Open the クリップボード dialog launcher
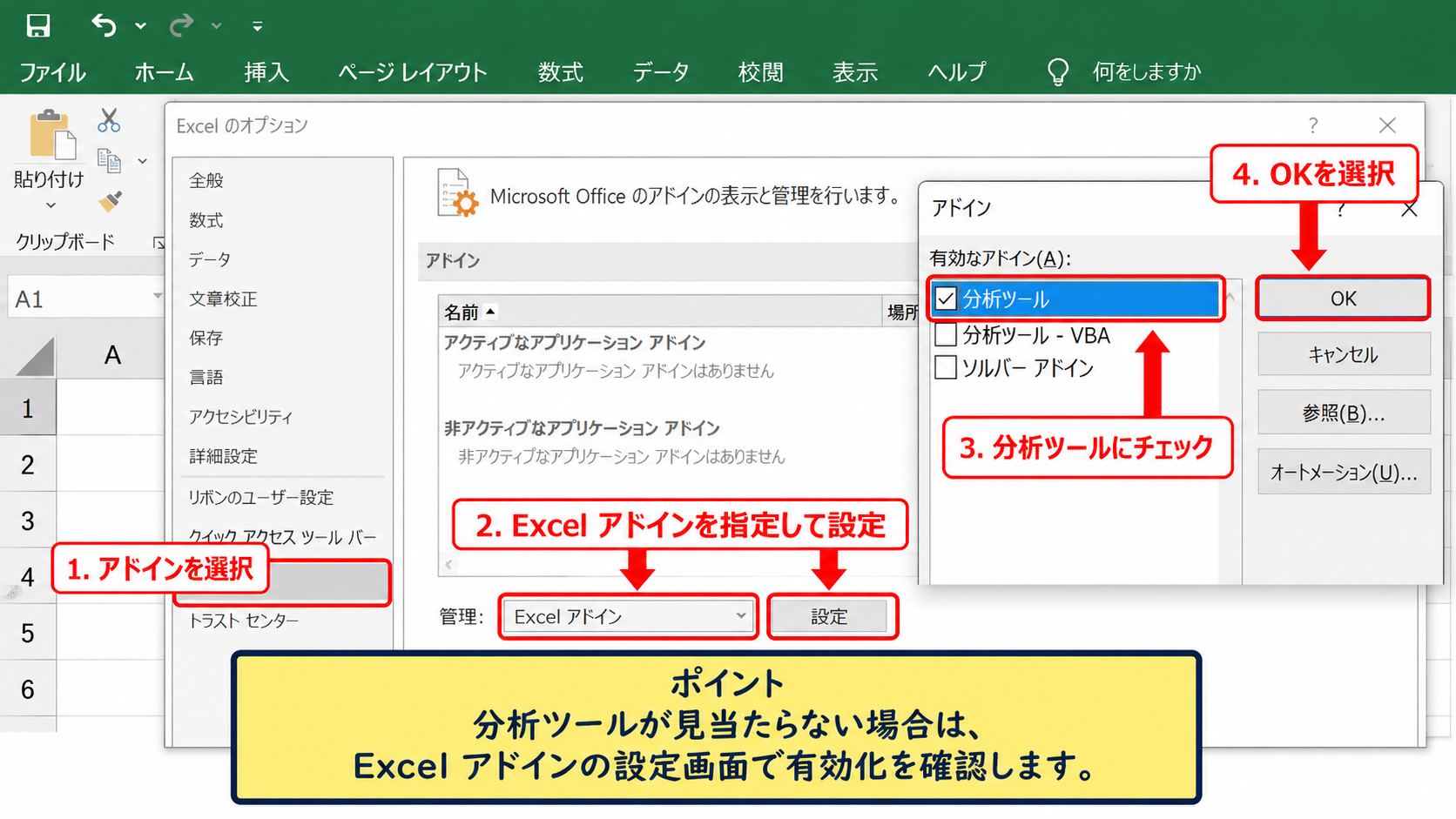 click(x=158, y=243)
